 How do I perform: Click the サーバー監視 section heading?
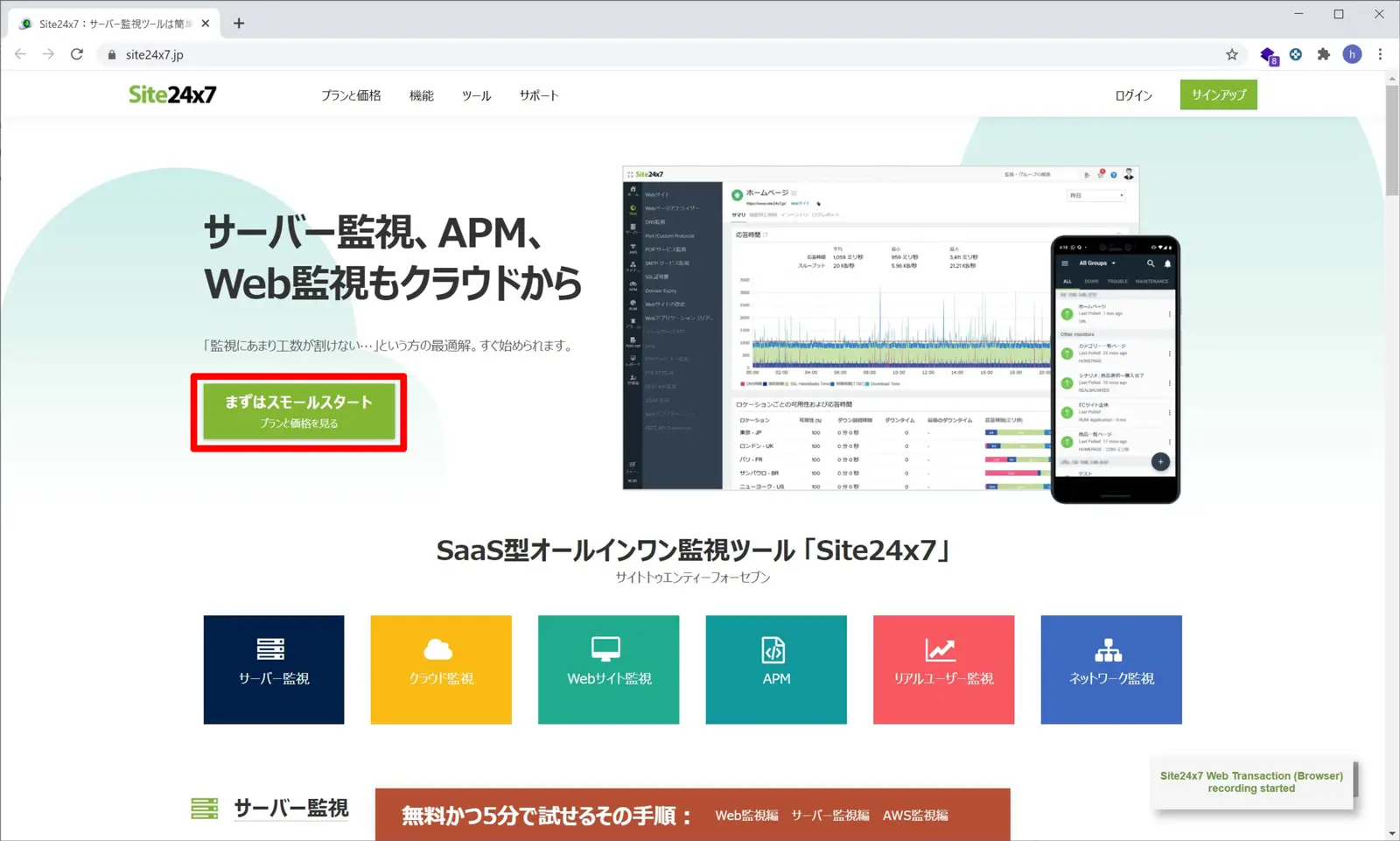(x=290, y=808)
